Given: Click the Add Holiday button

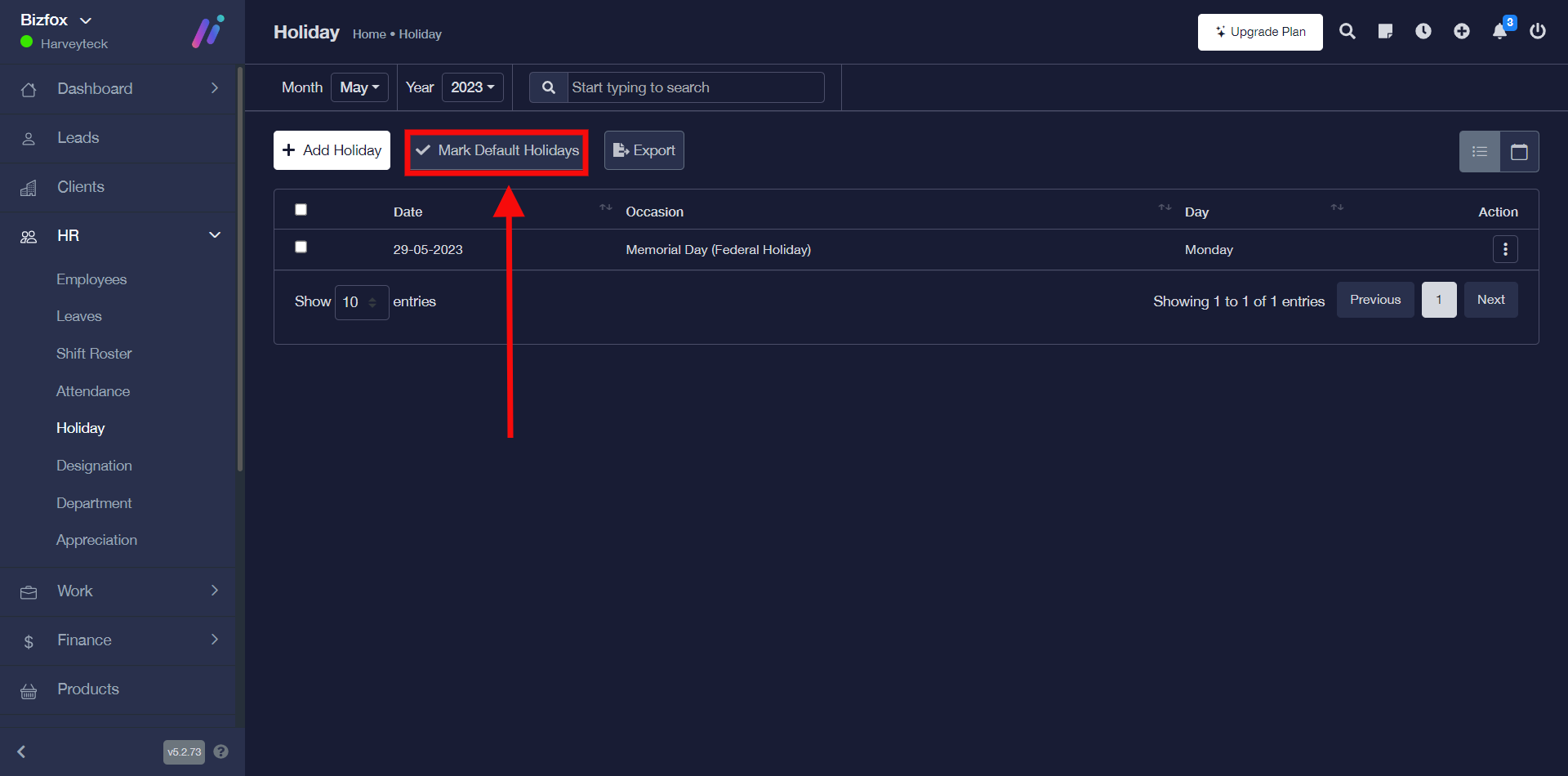Looking at the screenshot, I should [x=332, y=151].
